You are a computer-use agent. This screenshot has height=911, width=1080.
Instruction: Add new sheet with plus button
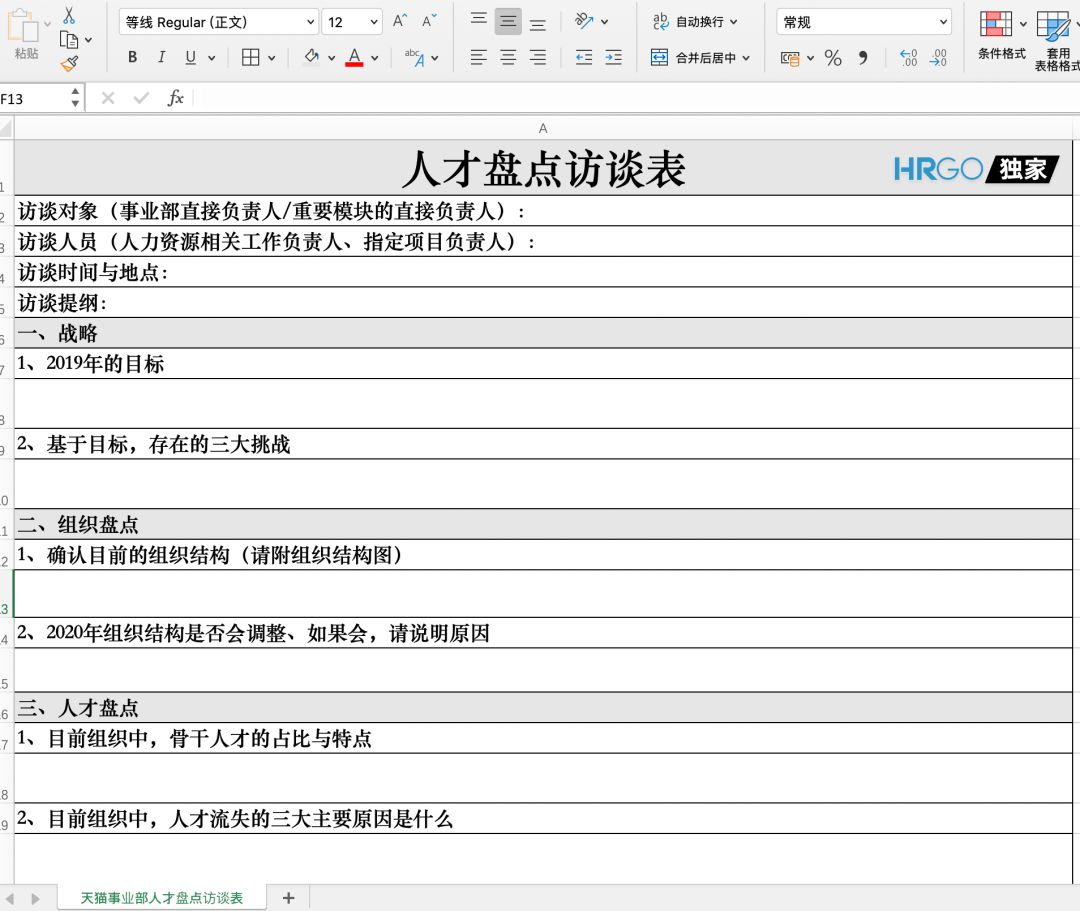click(x=289, y=898)
